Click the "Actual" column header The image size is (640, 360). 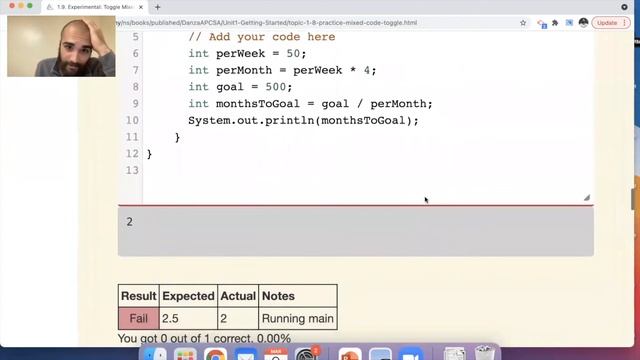[238, 296]
